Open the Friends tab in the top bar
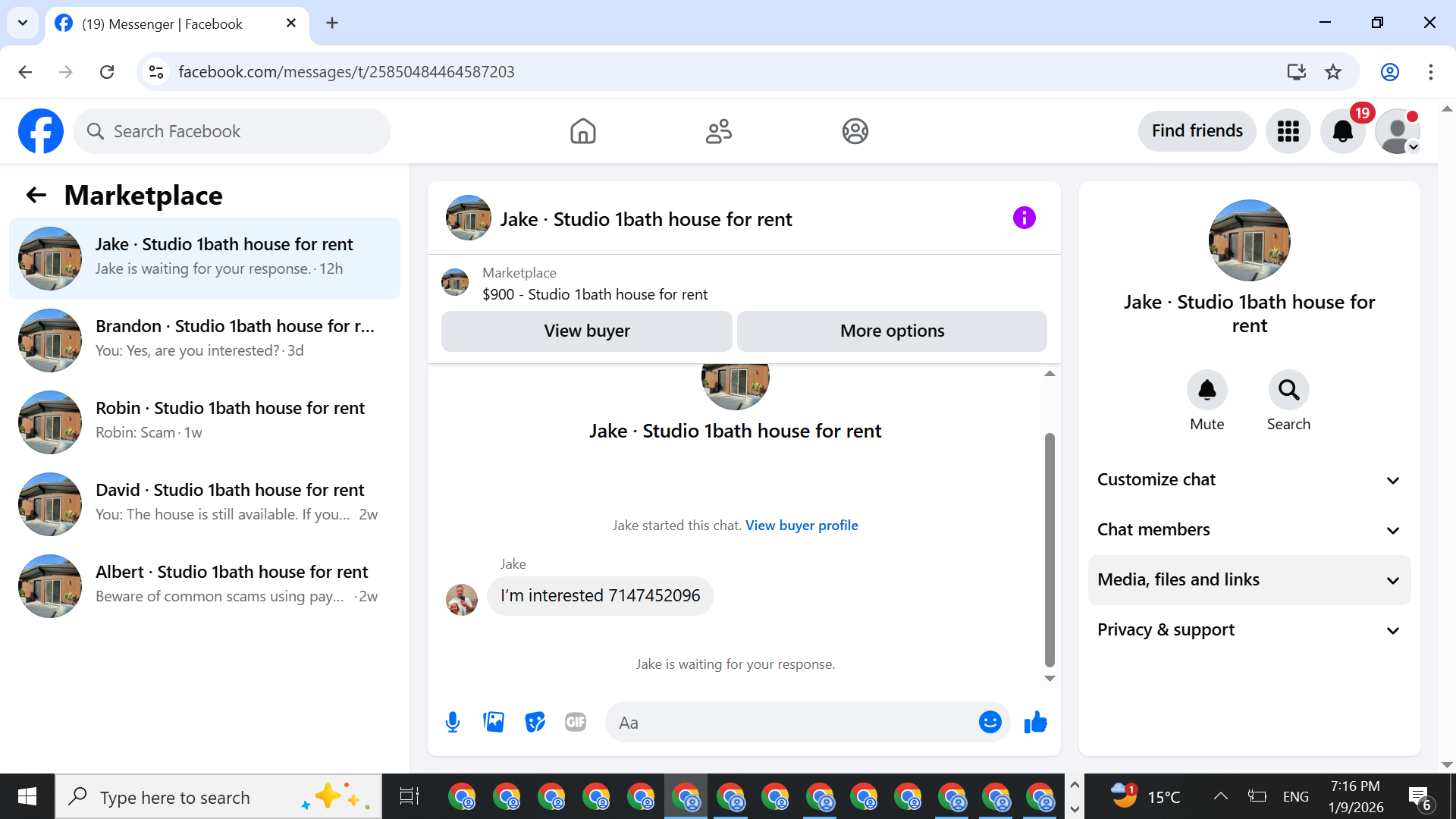The height and width of the screenshot is (819, 1456). click(718, 131)
